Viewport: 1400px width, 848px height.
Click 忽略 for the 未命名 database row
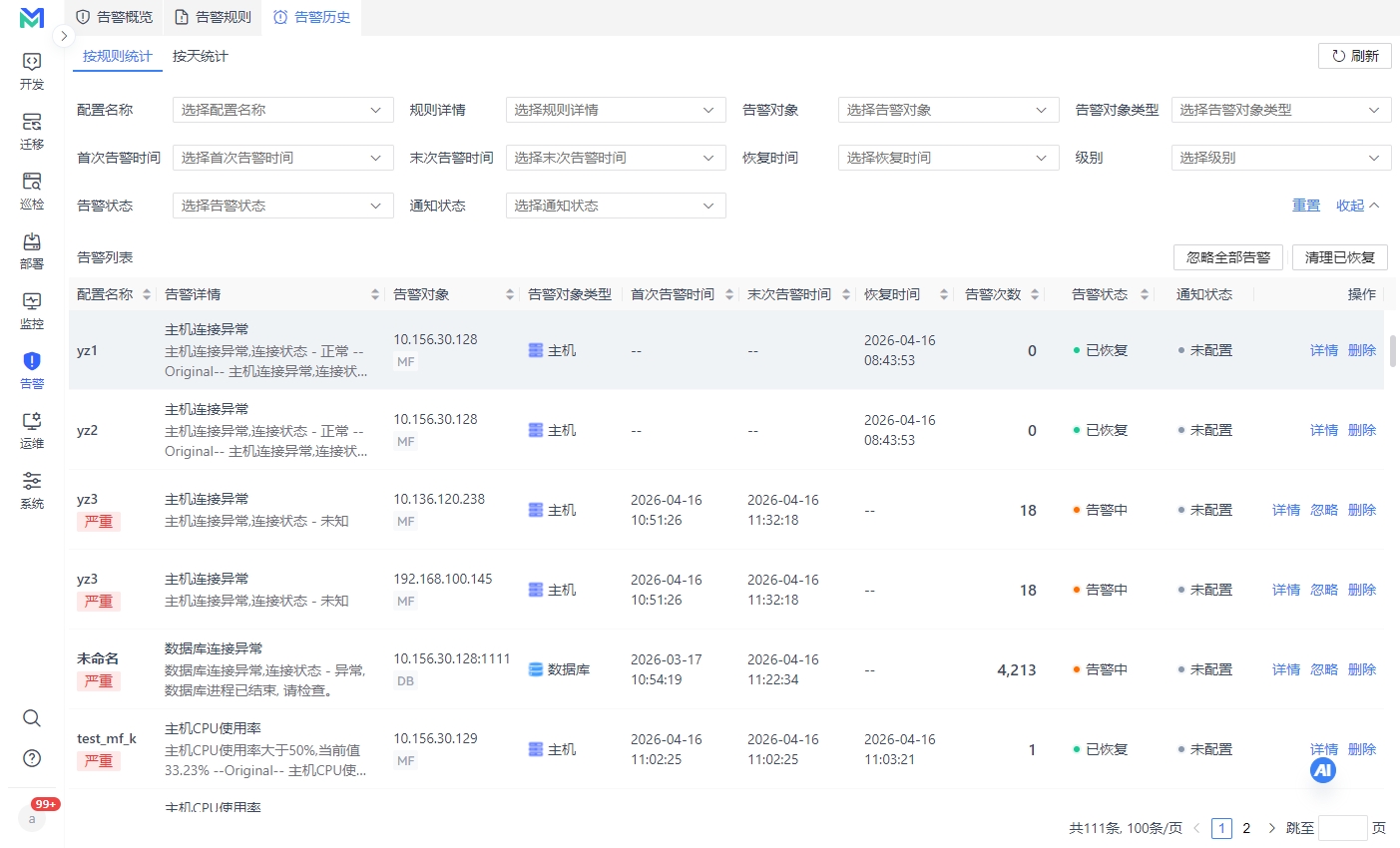click(x=1324, y=669)
